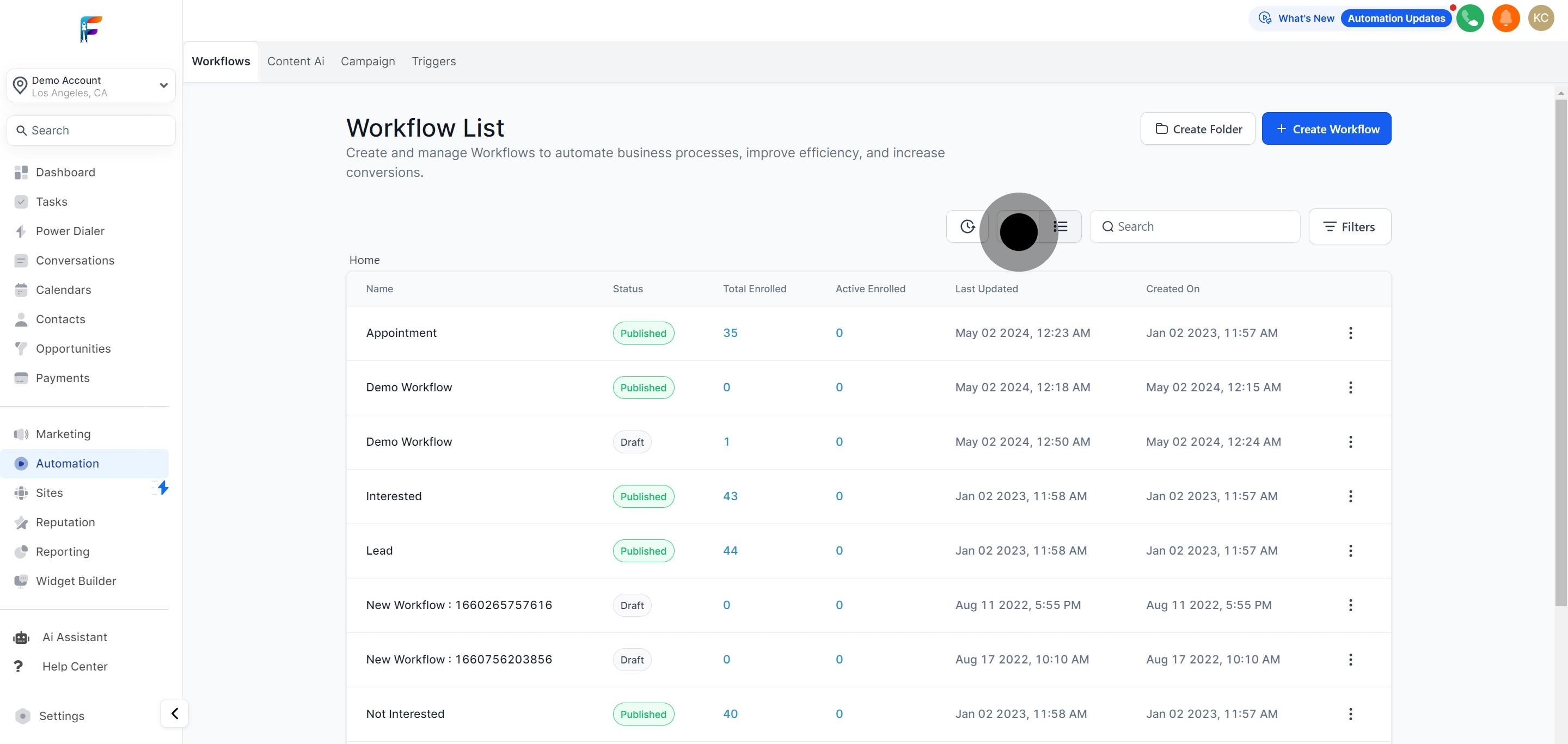Open the KC user avatar menu
The height and width of the screenshot is (744, 1568).
1541,19
